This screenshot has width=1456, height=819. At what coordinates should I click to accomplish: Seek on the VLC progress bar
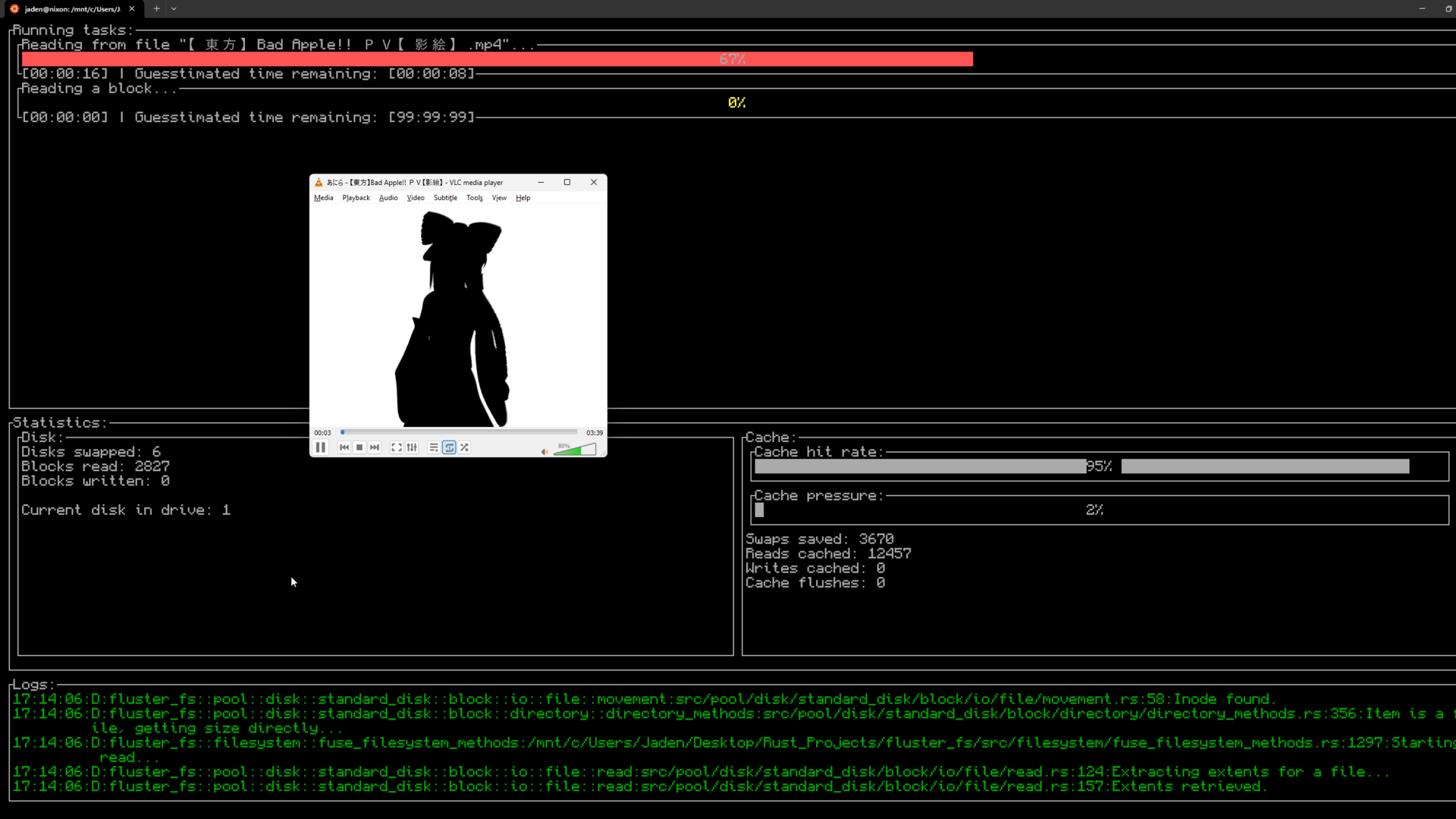click(459, 432)
